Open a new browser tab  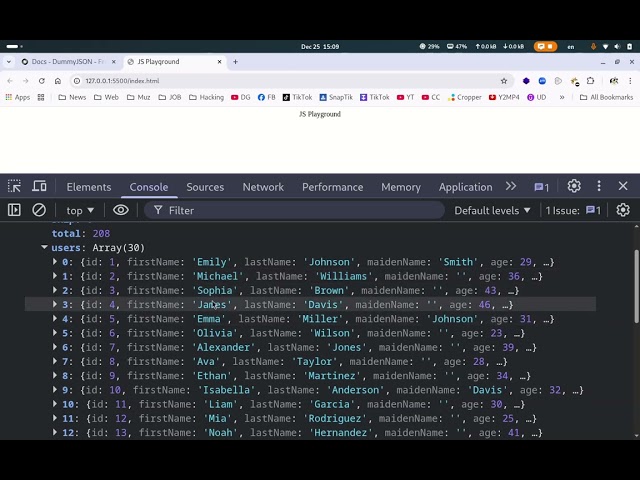coord(235,62)
